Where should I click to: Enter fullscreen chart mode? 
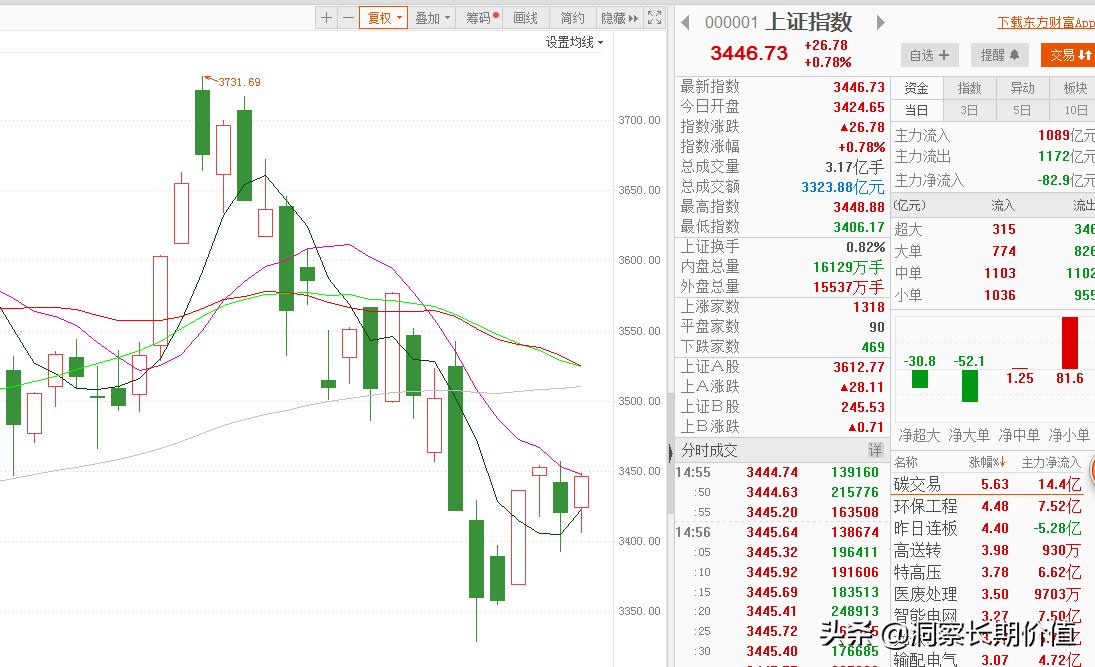pos(654,18)
